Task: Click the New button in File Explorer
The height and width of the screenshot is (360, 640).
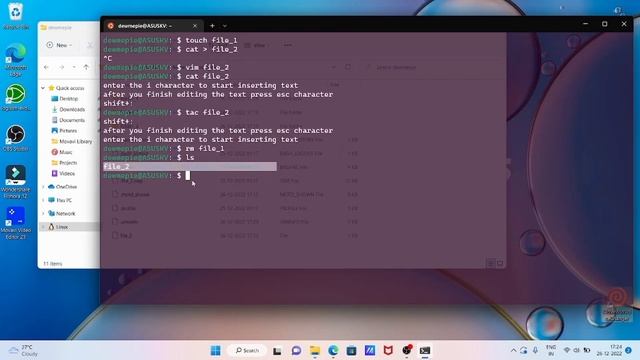Action: (x=59, y=45)
